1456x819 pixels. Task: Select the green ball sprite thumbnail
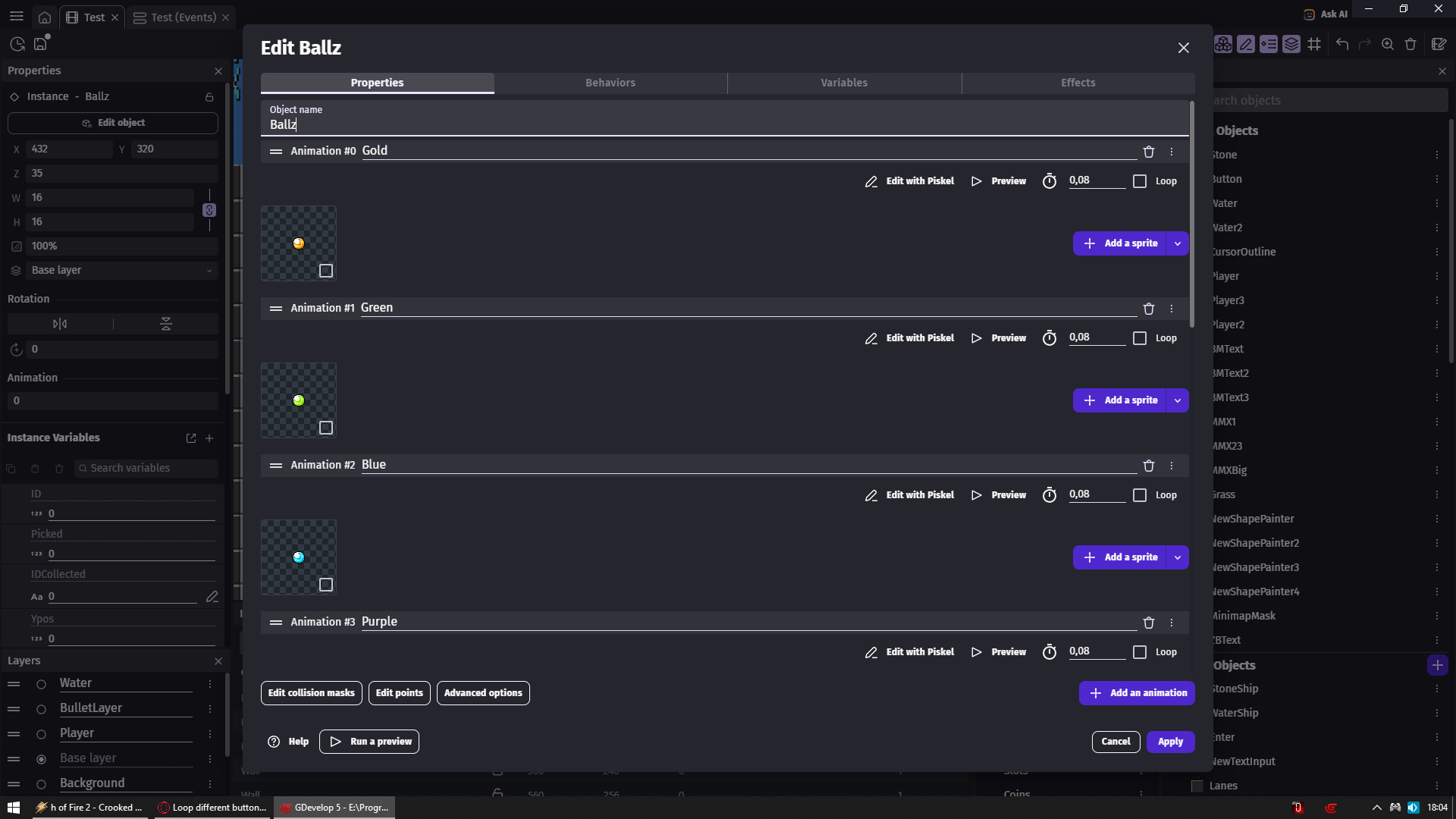pos(299,400)
